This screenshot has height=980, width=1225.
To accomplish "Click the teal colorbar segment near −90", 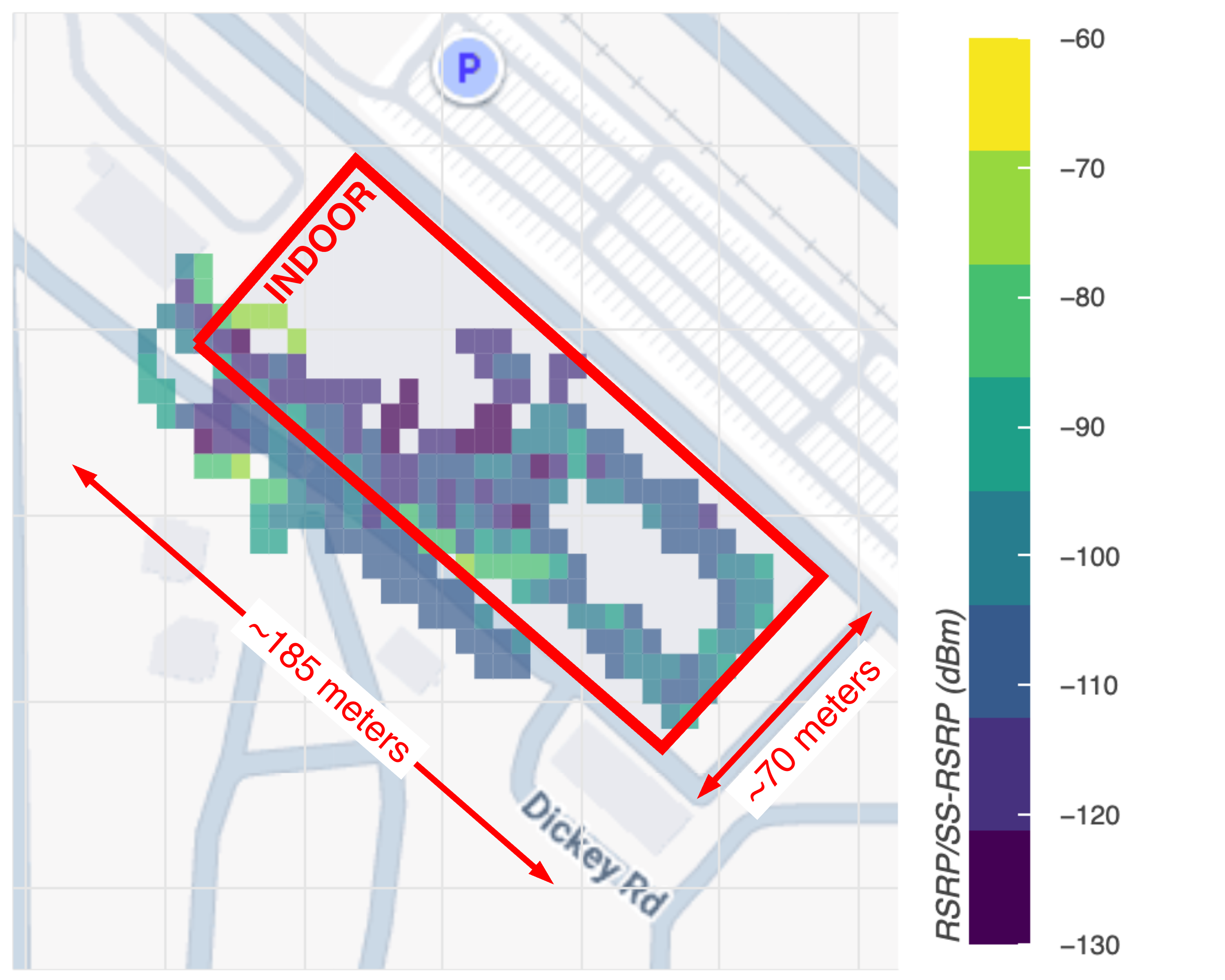I will tap(999, 434).
